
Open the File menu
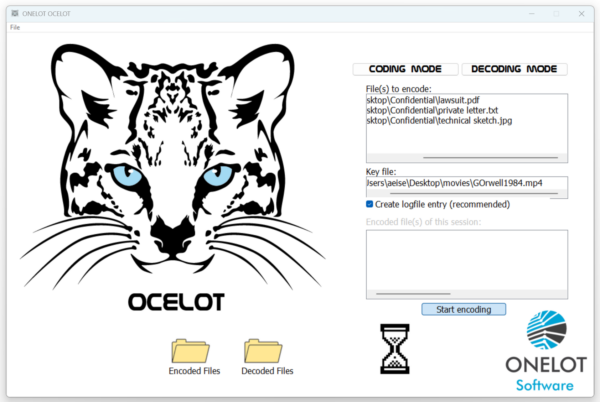pyautogui.click(x=15, y=27)
